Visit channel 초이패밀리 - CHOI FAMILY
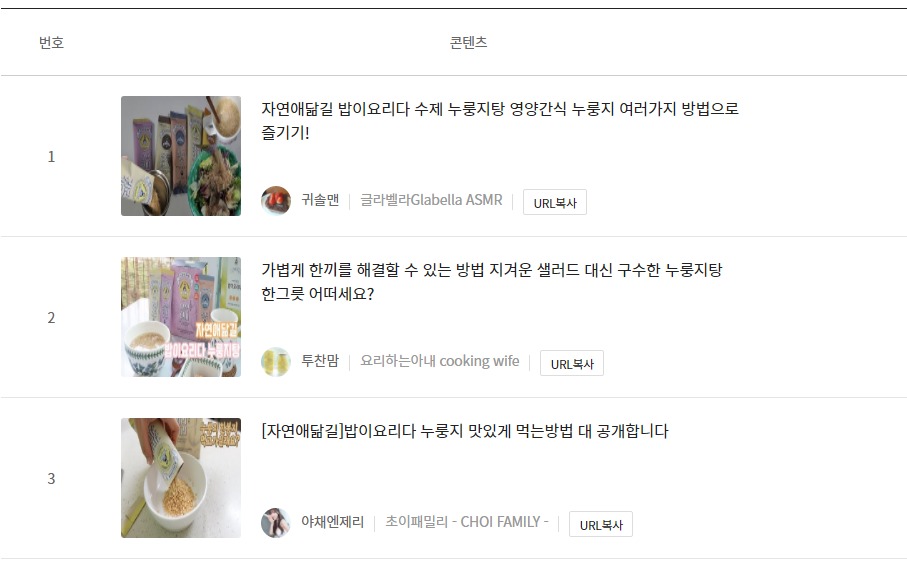Image resolution: width=907 pixels, height=564 pixels. [x=466, y=522]
